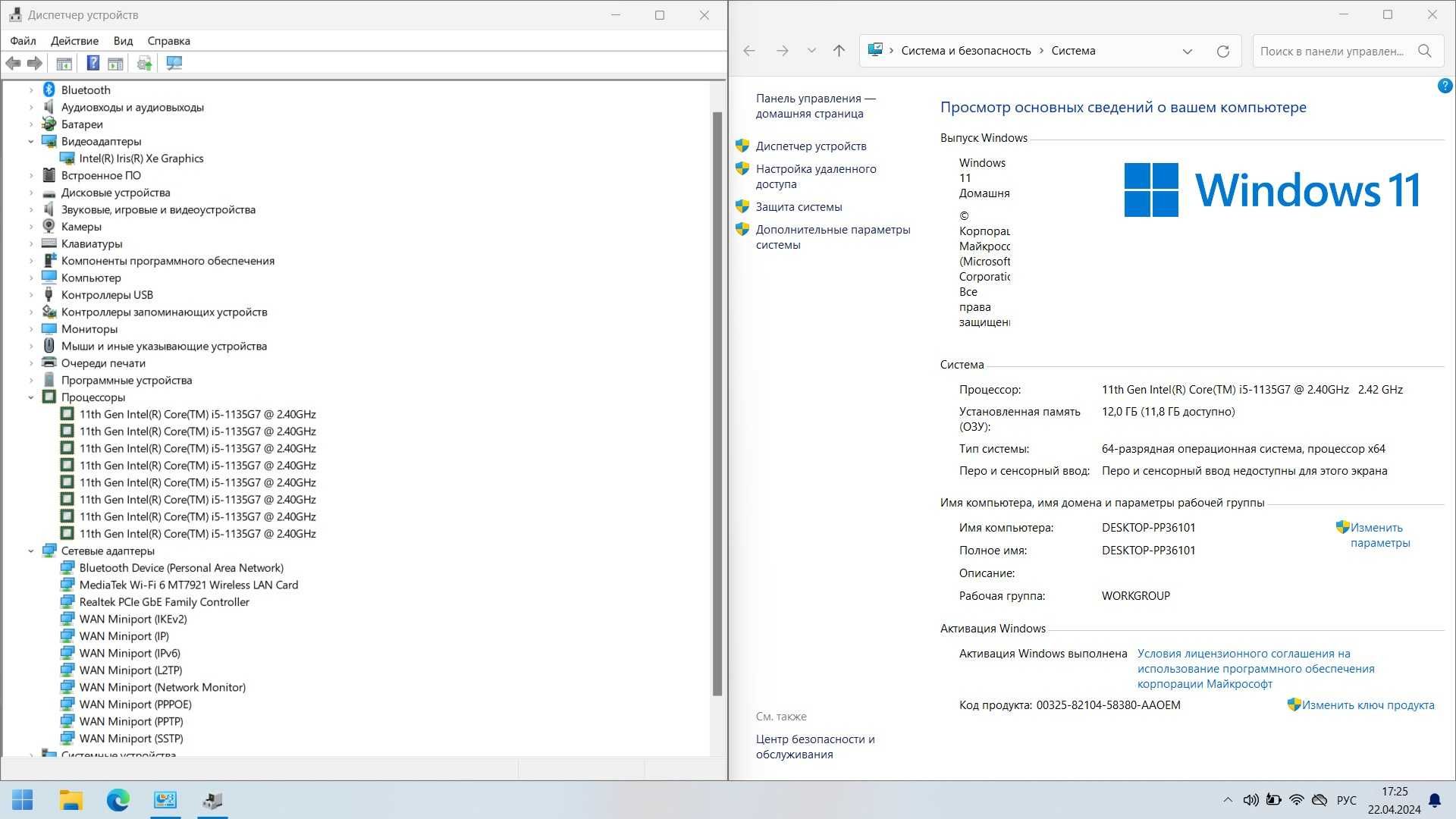This screenshot has height=819, width=1456.
Task: Open the Справка menu
Action: 168,41
